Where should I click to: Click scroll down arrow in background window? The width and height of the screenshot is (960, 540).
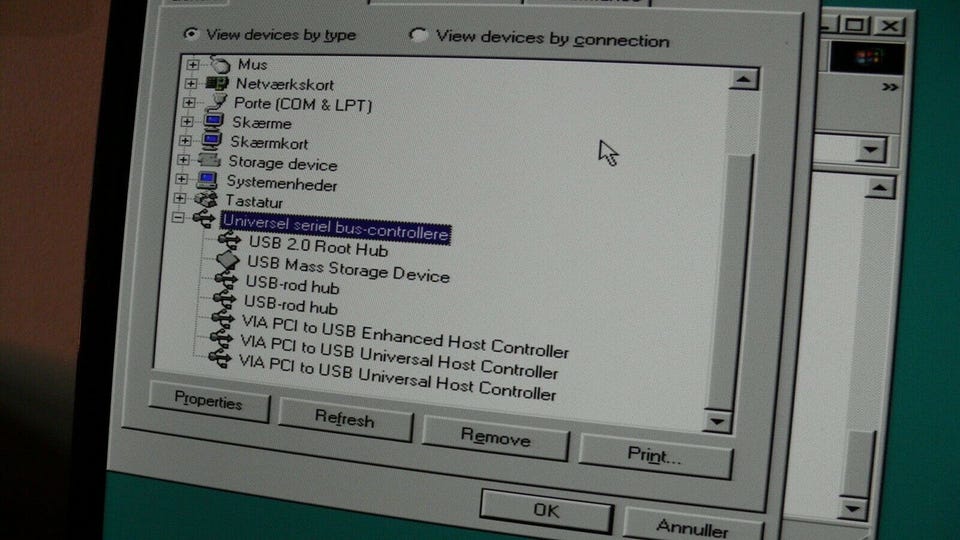click(x=852, y=508)
